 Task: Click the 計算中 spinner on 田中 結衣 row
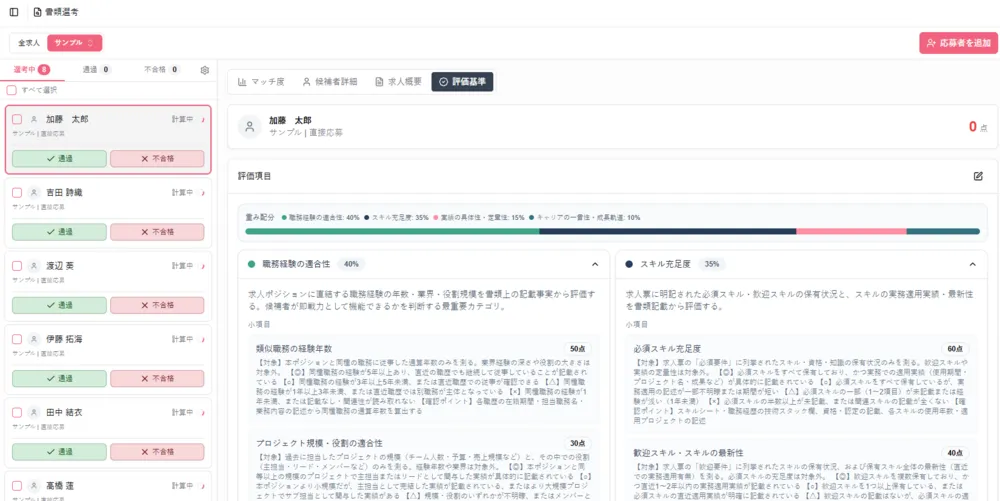pyautogui.click(x=202, y=412)
